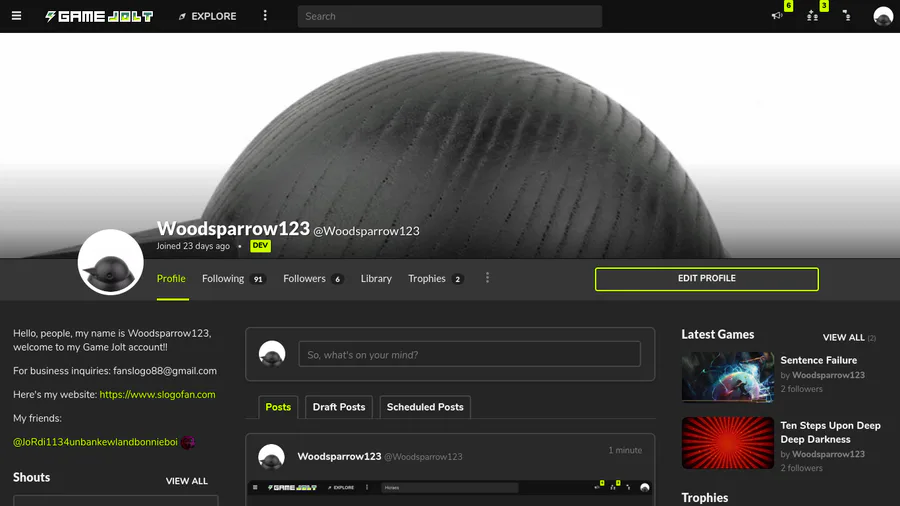Open the Followers tab
This screenshot has width=900, height=506.
pos(313,279)
